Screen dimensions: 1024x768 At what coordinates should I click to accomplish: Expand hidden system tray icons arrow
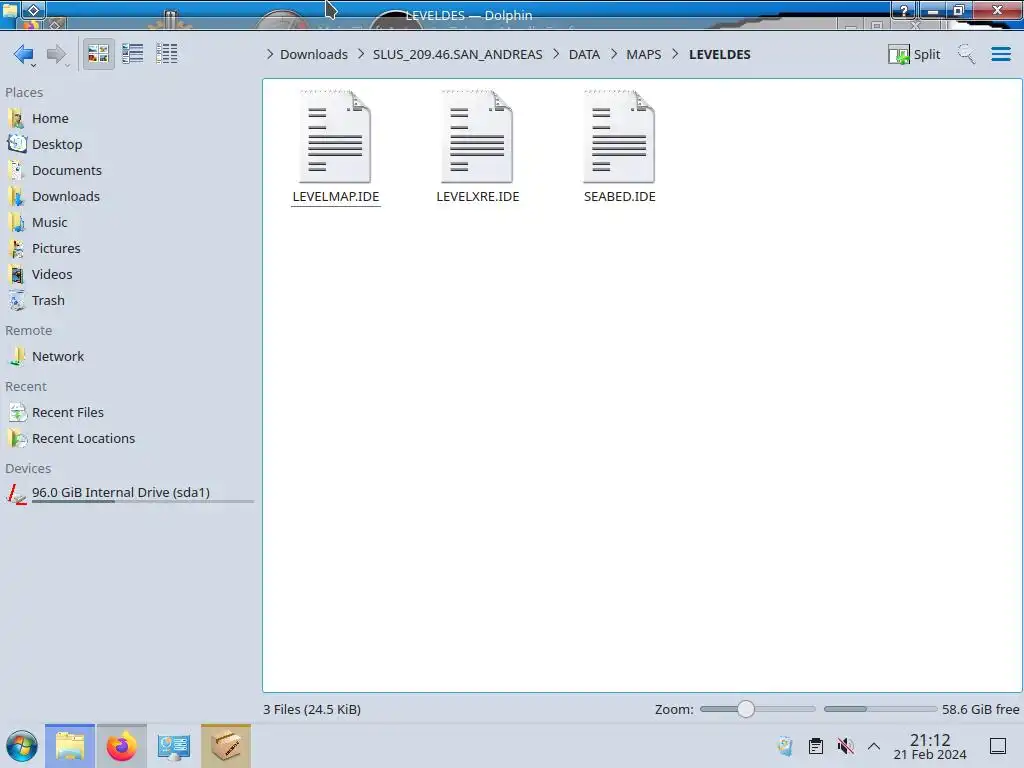pos(874,746)
